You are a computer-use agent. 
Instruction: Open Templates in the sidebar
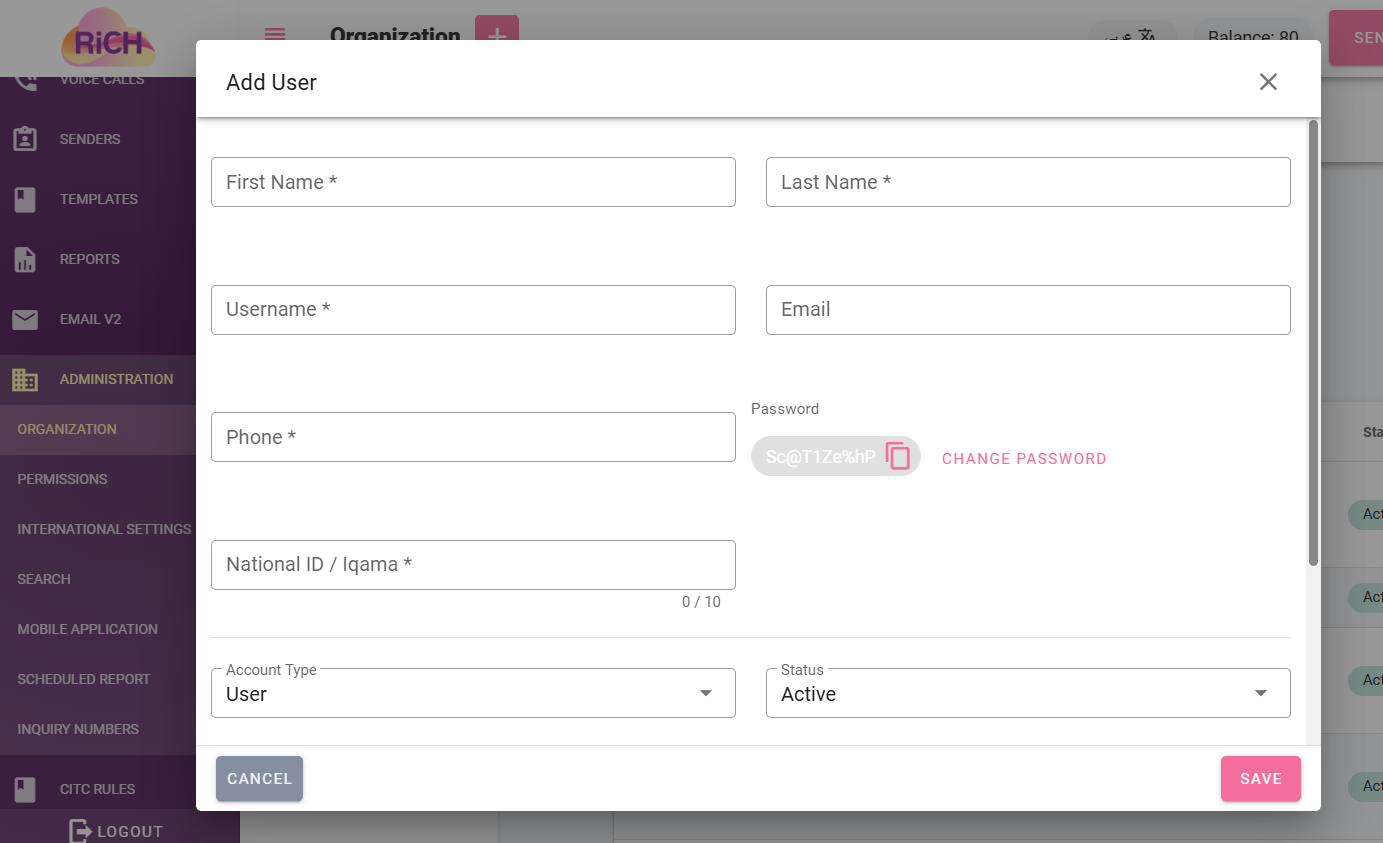pos(98,199)
